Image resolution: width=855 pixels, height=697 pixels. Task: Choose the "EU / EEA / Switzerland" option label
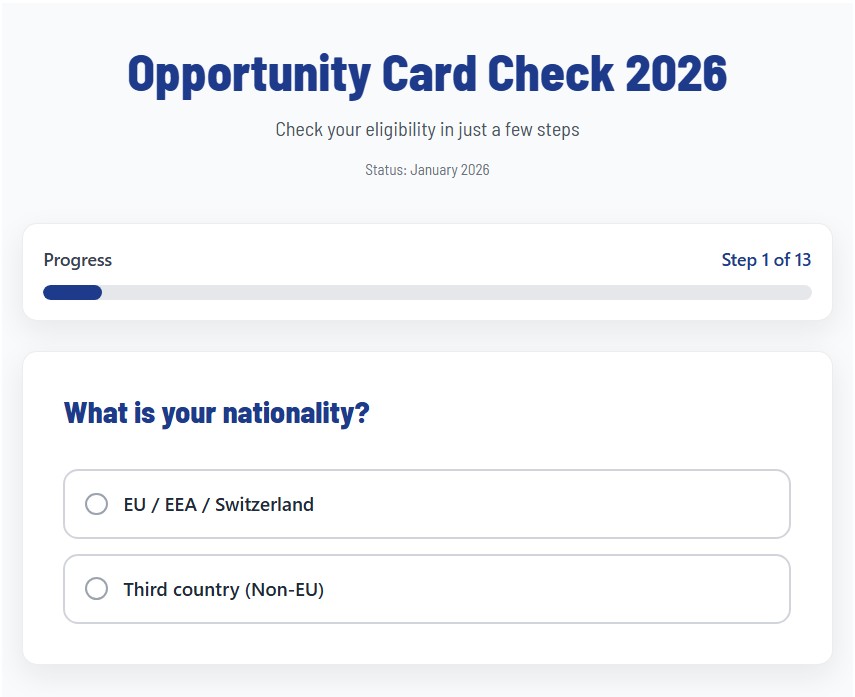tap(218, 504)
